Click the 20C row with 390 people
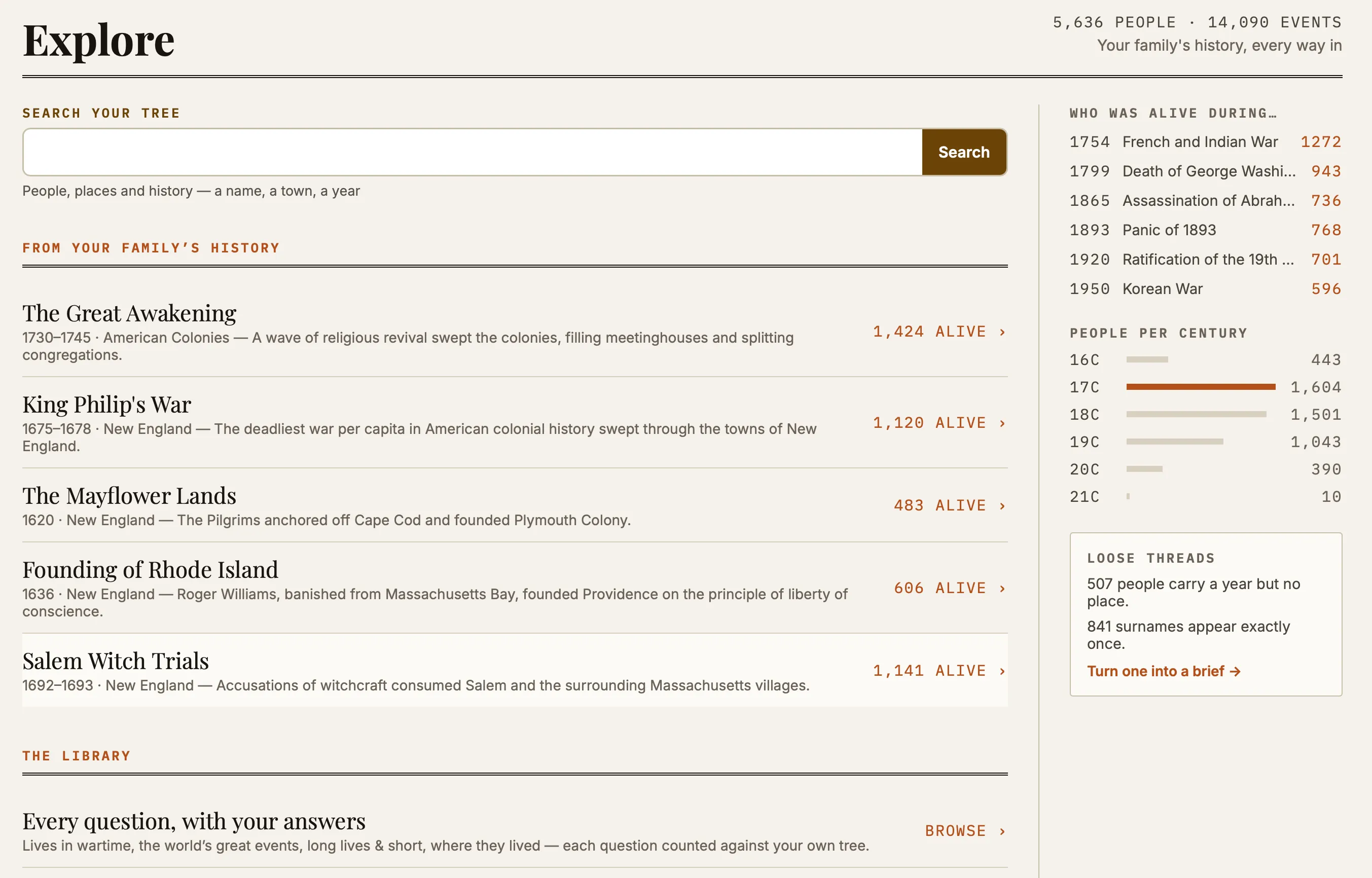The width and height of the screenshot is (1372, 878). coord(1206,469)
